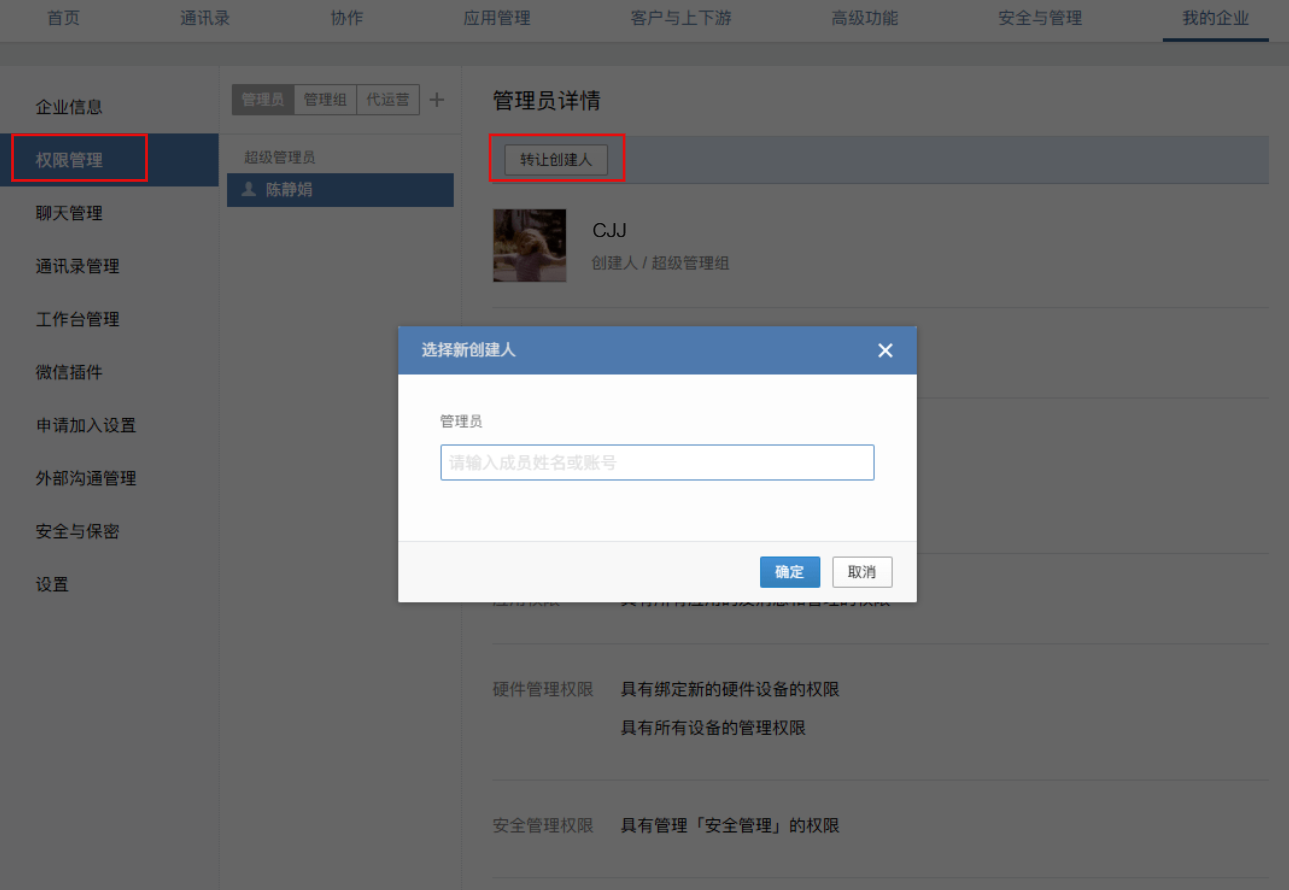Close the 选择新创建人 dialog
This screenshot has height=890, width=1289.
[885, 350]
